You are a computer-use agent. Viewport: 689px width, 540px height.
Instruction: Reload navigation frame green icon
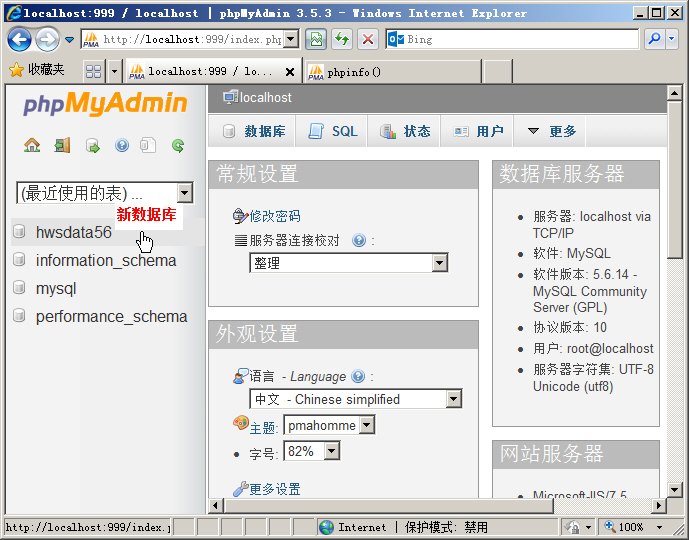click(178, 145)
